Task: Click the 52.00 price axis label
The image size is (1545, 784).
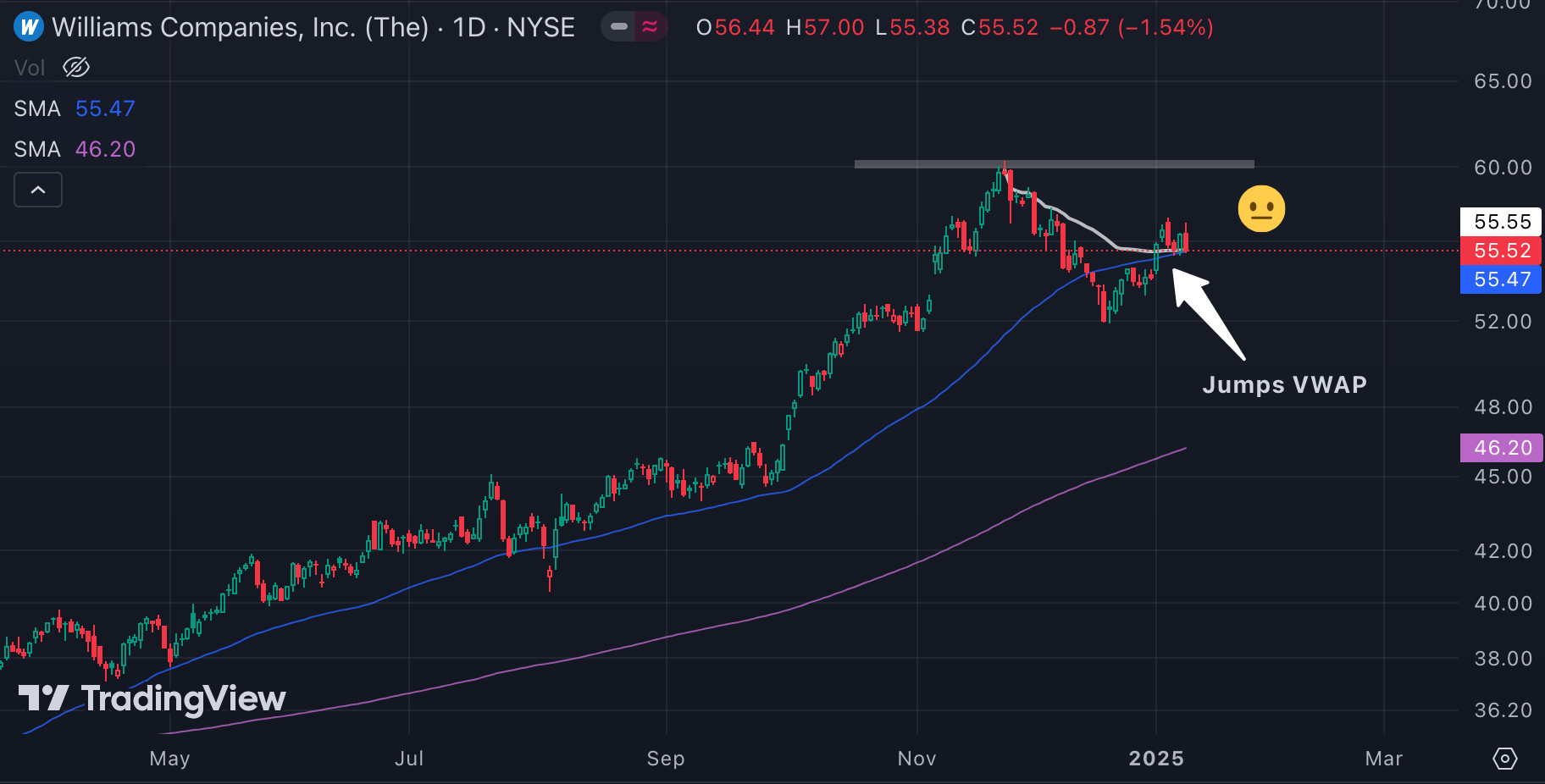Action: click(x=1503, y=322)
